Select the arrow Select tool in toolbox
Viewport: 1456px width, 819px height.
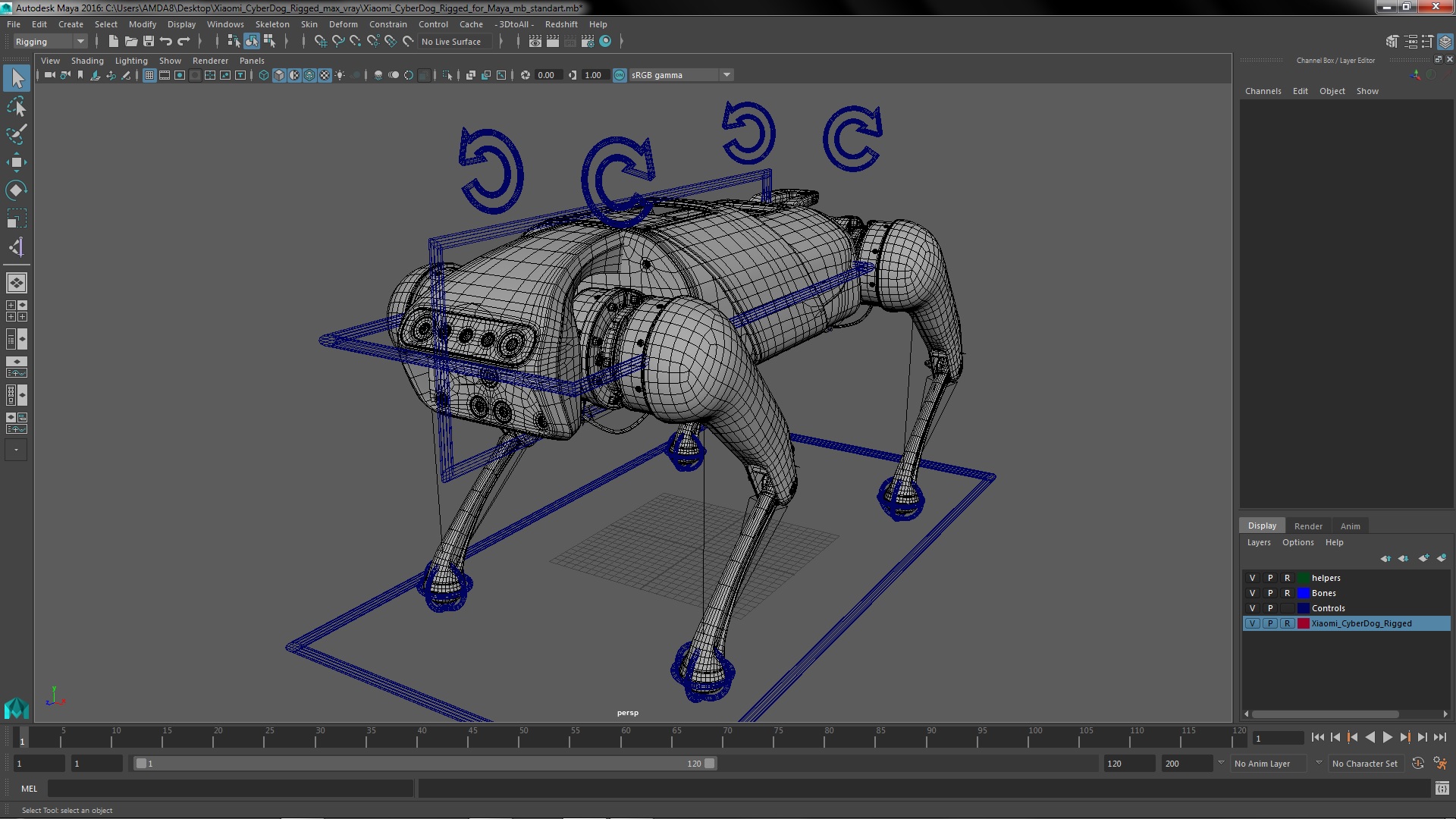[17, 78]
